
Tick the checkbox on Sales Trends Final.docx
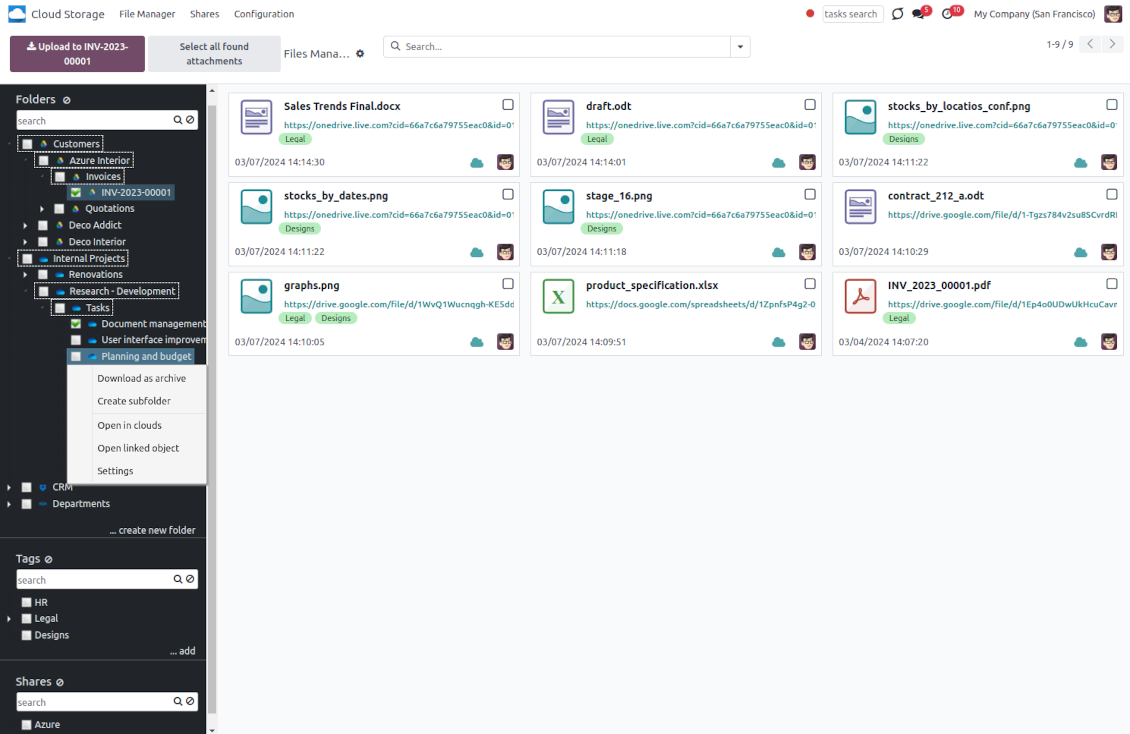[508, 105]
